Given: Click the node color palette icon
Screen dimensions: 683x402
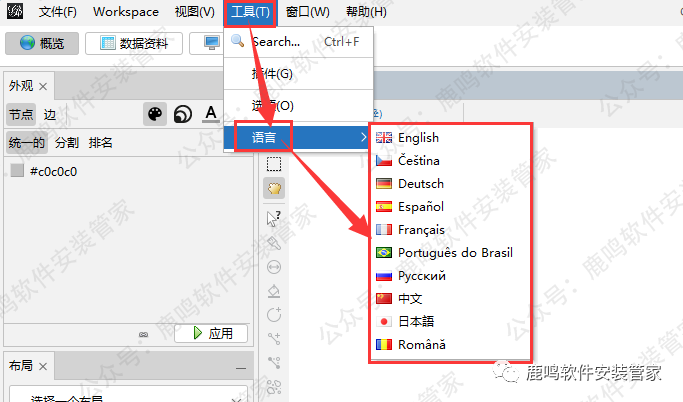Looking at the screenshot, I should [x=155, y=114].
